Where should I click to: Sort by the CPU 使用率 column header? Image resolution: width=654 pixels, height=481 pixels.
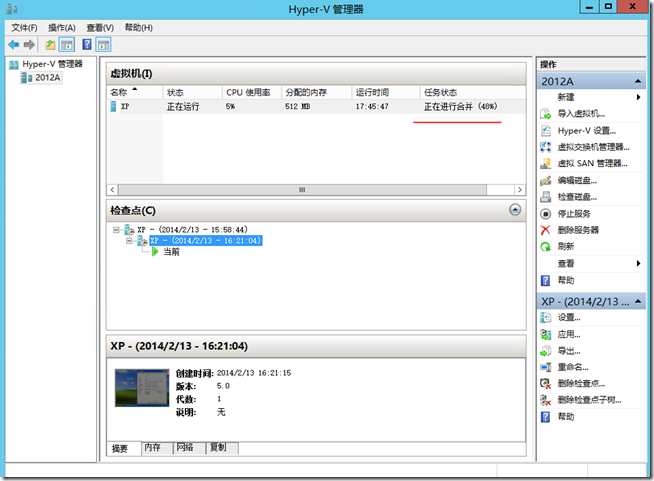click(252, 92)
